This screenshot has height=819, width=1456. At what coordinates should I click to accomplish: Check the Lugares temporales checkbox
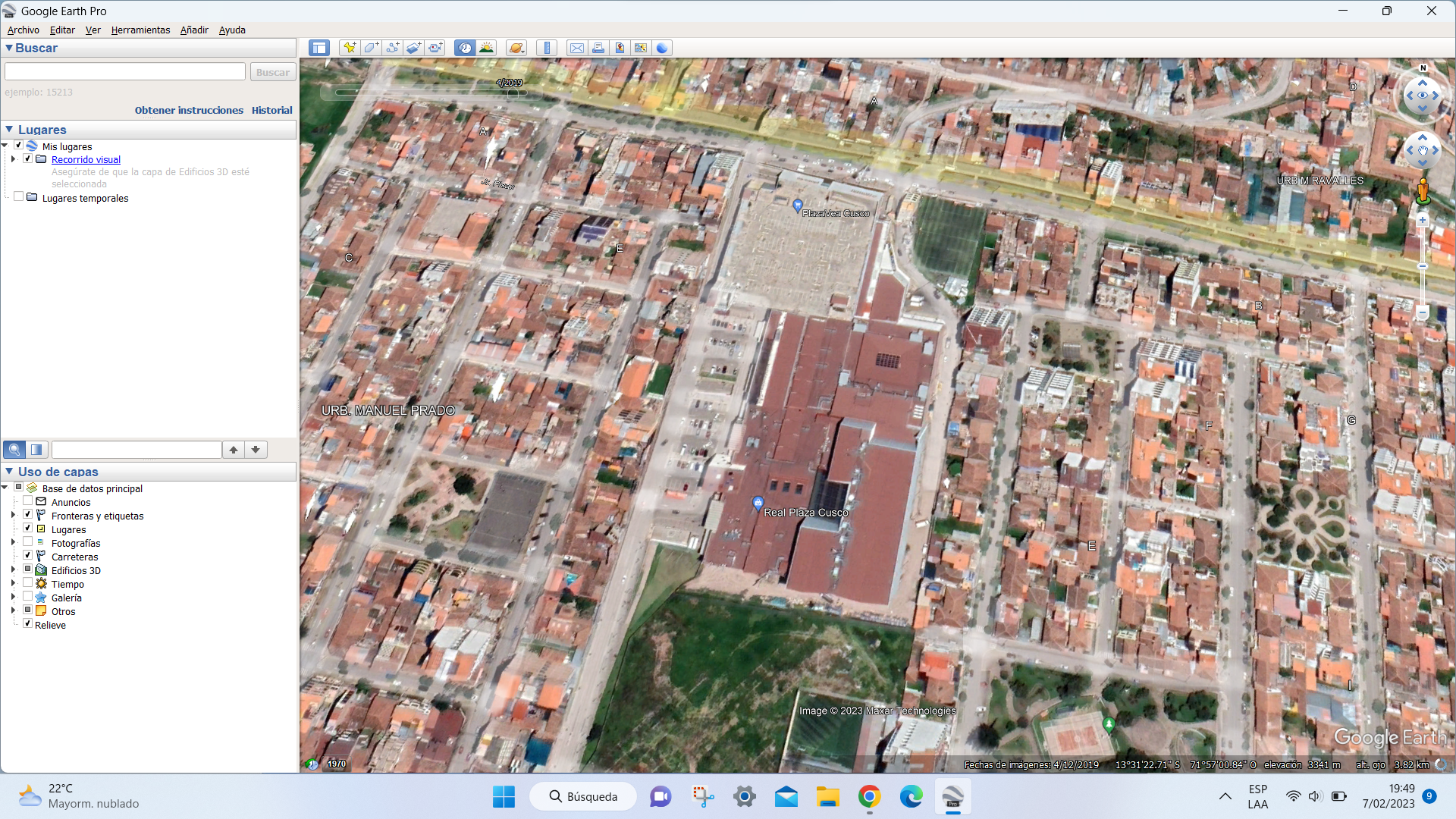pyautogui.click(x=19, y=197)
